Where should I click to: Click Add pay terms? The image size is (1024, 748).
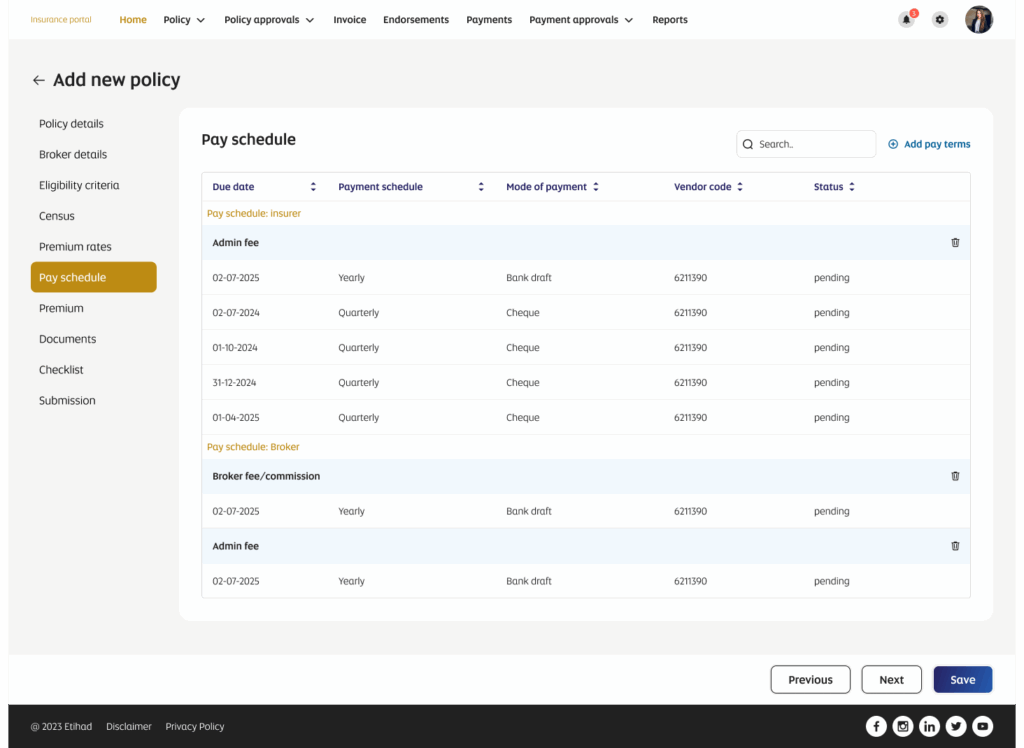929,144
